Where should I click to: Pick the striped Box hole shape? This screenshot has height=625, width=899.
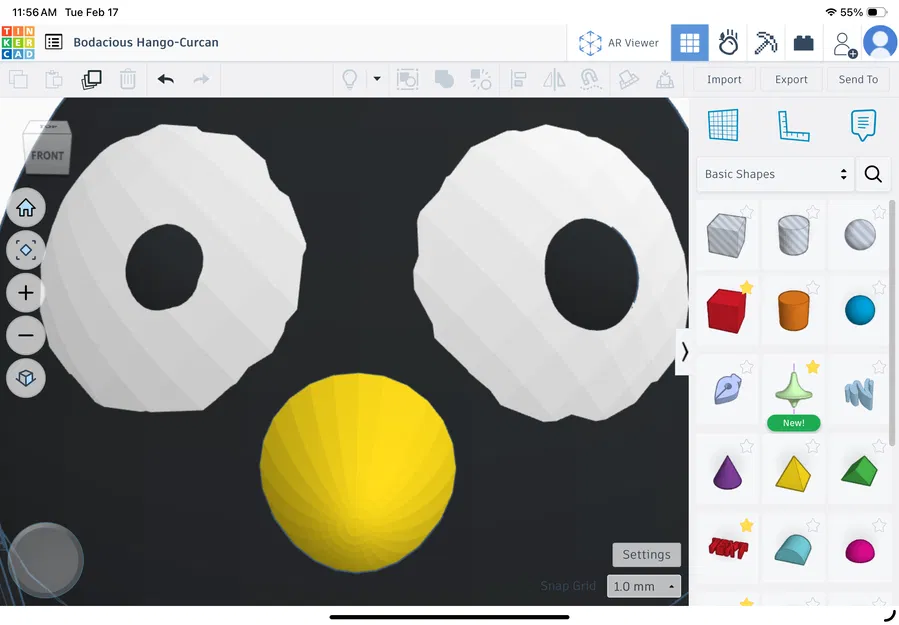pyautogui.click(x=726, y=235)
